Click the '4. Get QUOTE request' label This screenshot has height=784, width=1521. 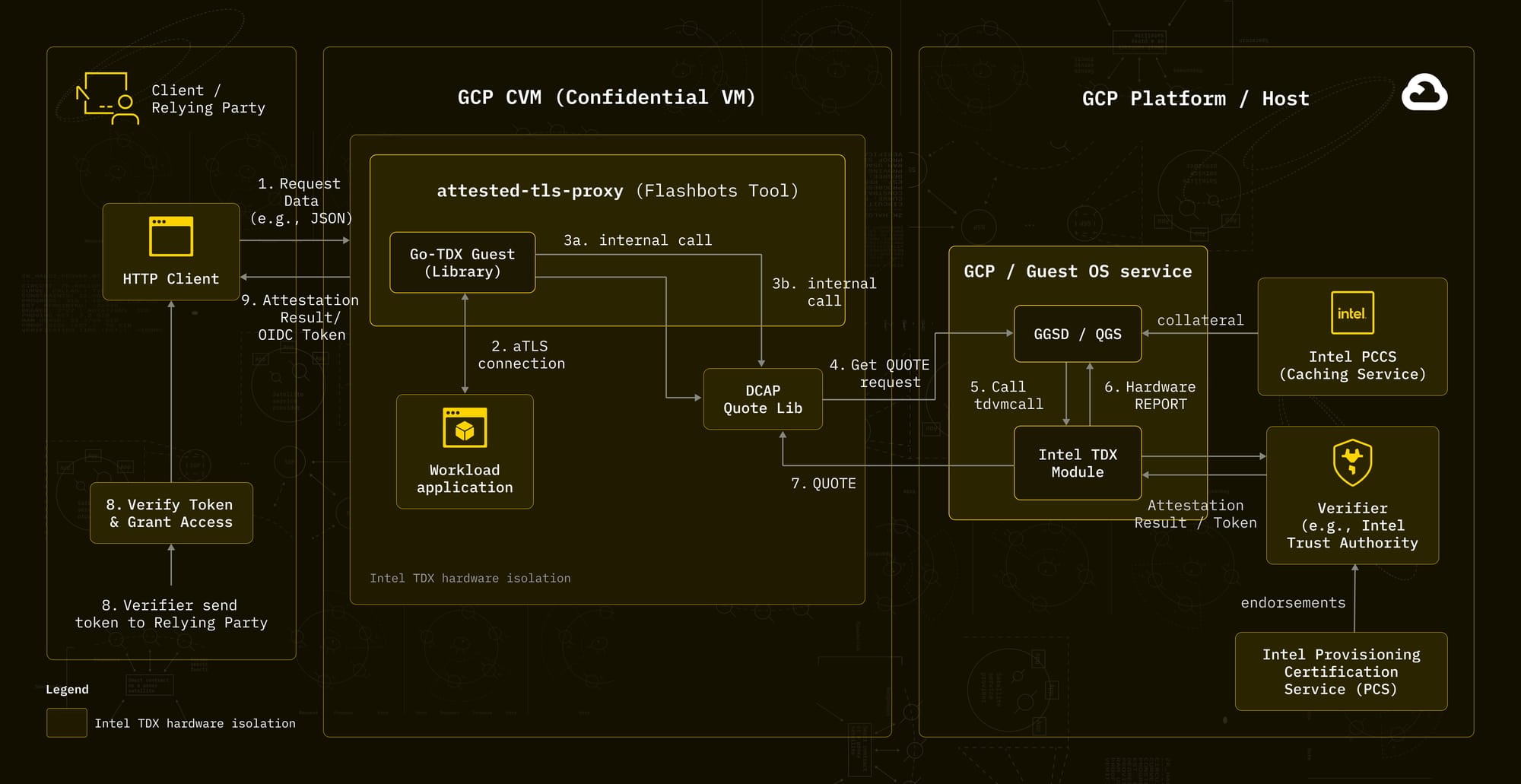[x=879, y=373]
